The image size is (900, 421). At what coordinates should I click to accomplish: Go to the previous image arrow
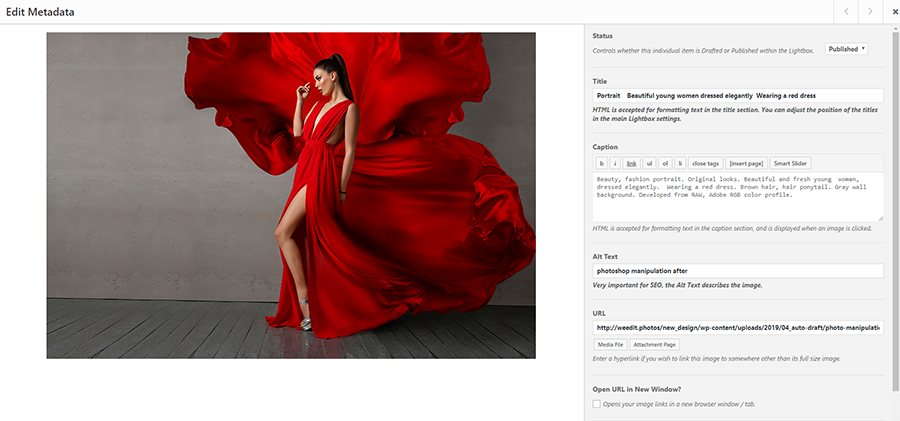point(846,11)
